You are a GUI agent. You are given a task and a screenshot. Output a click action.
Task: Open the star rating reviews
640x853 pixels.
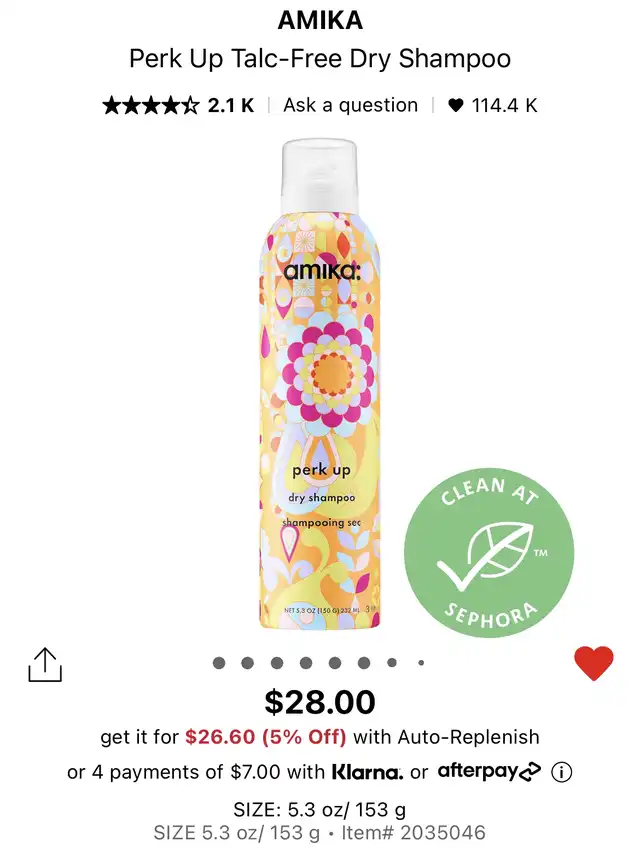point(151,105)
